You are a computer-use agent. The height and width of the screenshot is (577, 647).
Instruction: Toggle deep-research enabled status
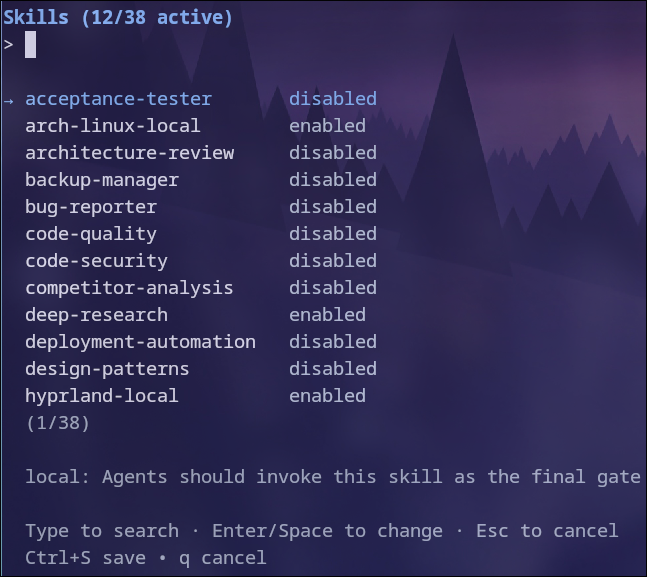coord(327,315)
